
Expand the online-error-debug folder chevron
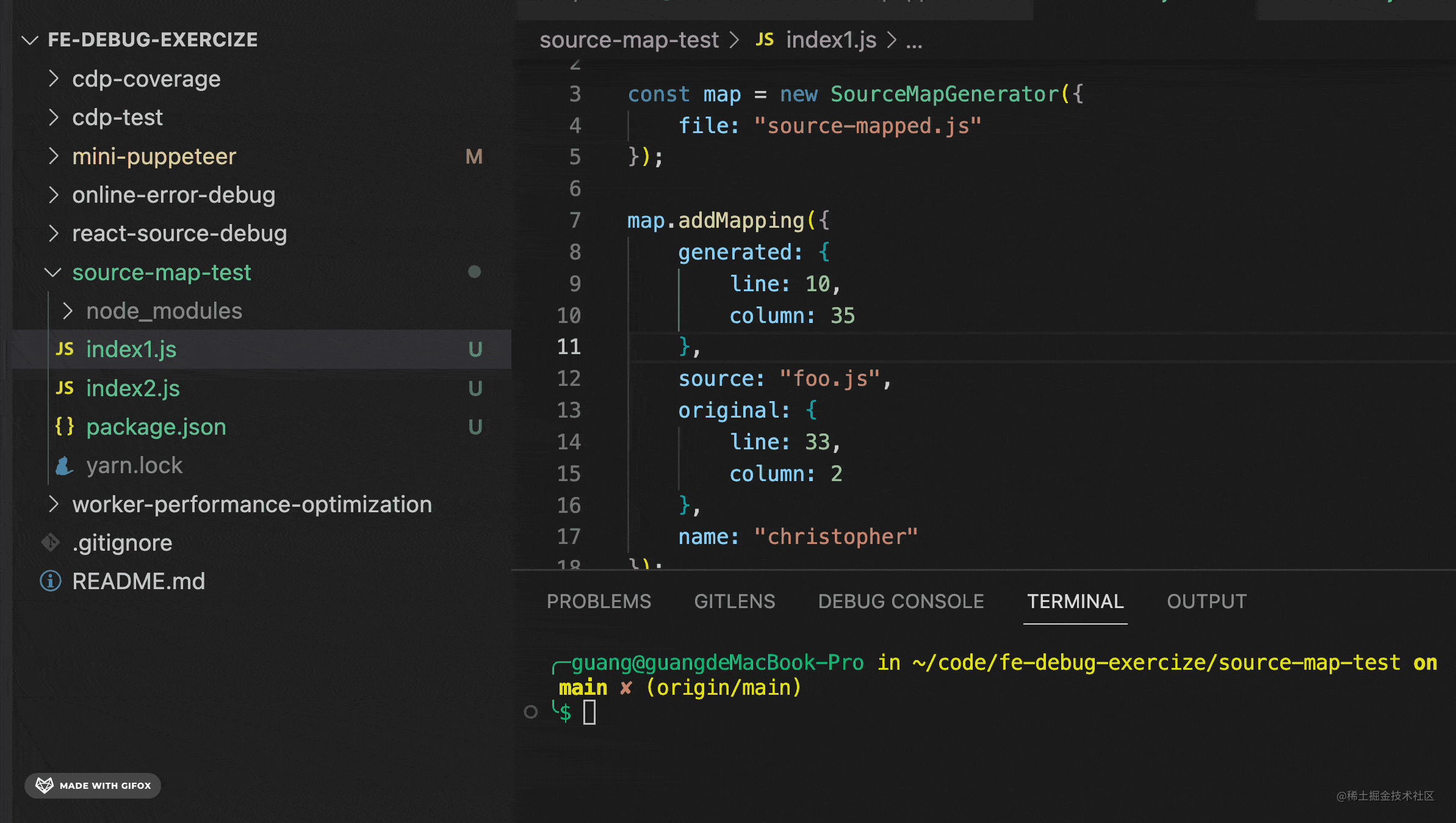tap(54, 195)
